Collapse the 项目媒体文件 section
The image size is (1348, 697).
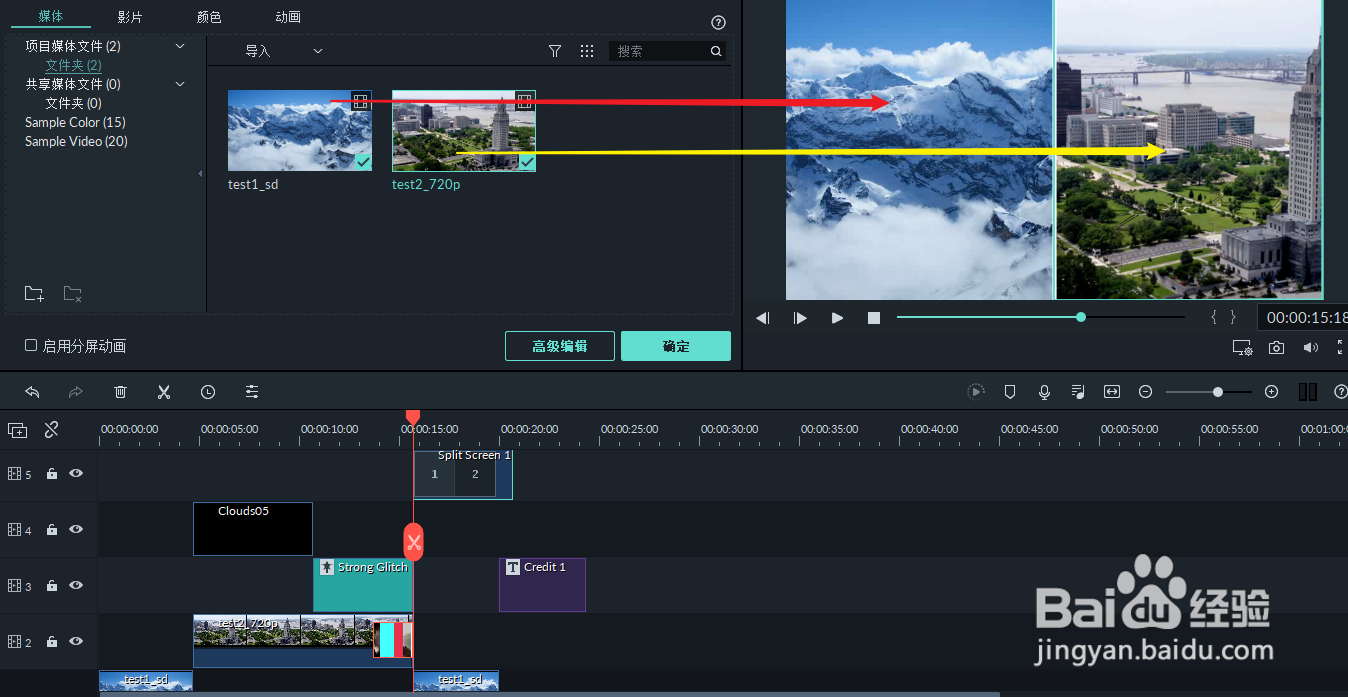point(179,46)
